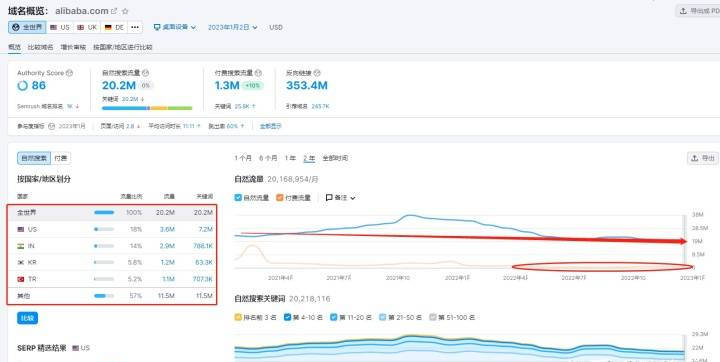Open Growth Audit tab
Screen dimensions: 720x362
[73, 47]
